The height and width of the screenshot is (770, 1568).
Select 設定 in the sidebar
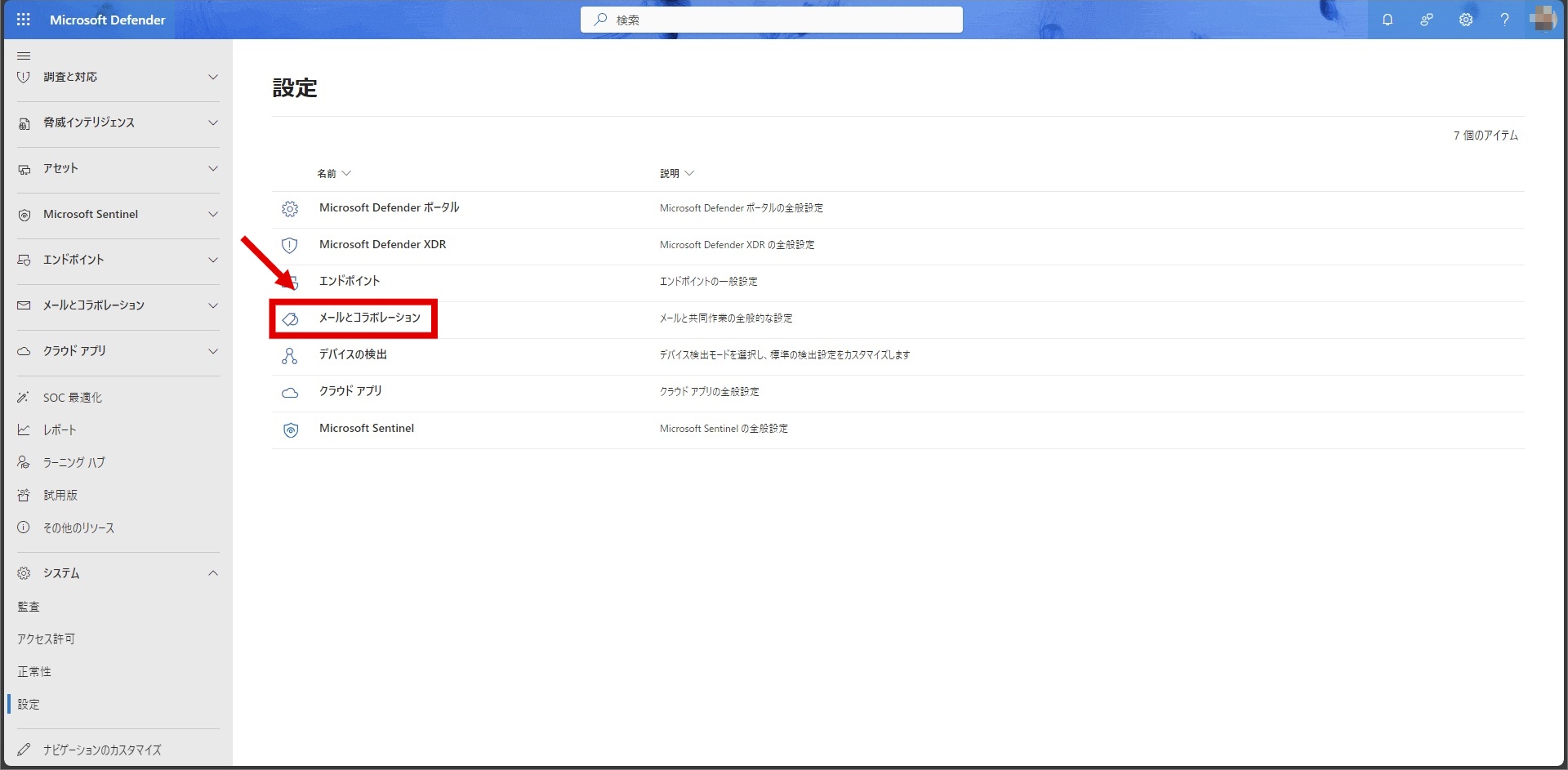coord(29,705)
